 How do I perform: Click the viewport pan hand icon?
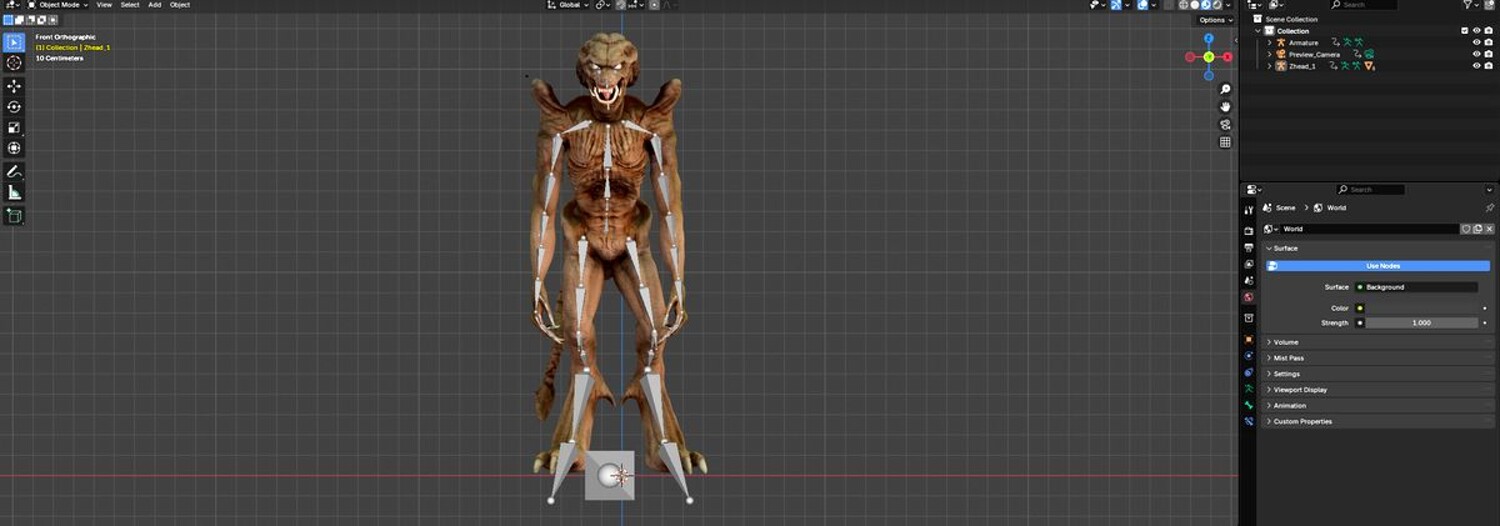click(x=1225, y=107)
